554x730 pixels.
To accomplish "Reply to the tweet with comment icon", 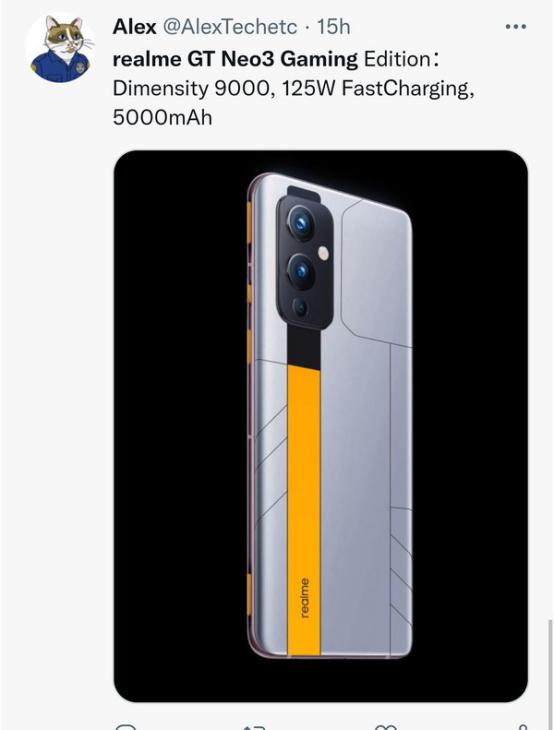I will coord(126,726).
